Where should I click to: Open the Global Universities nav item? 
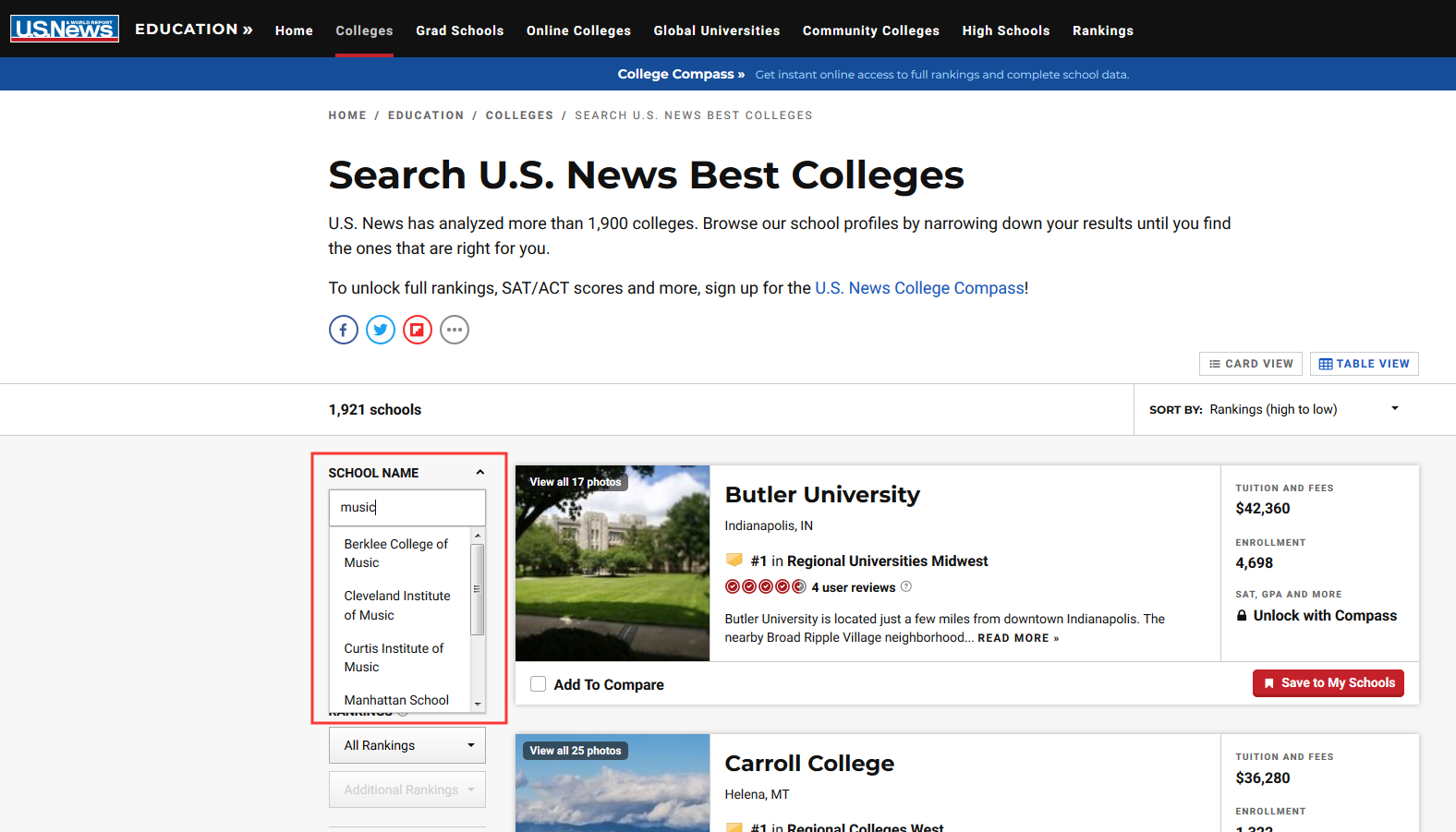click(717, 30)
